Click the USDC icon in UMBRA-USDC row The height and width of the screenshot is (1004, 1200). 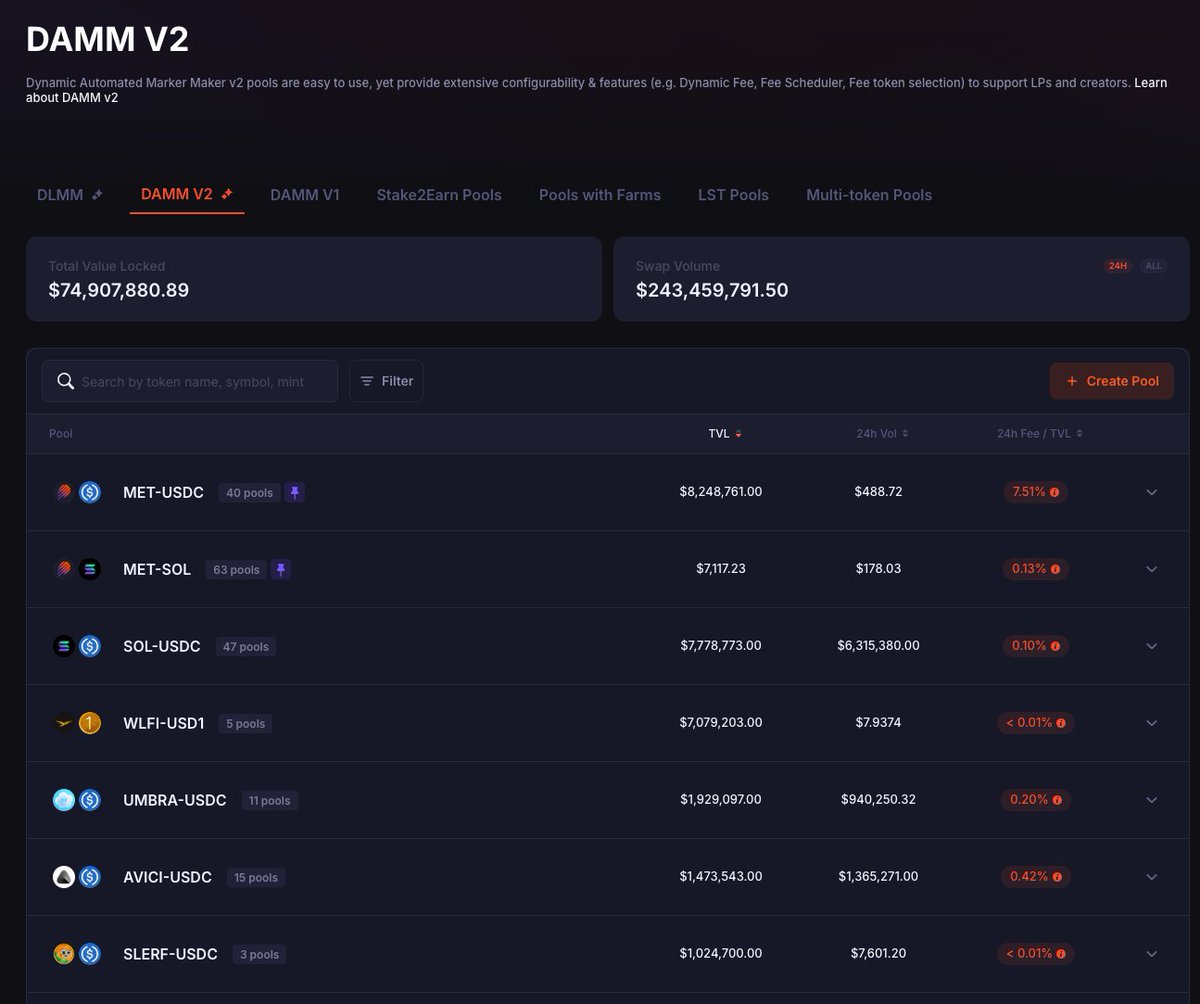coord(90,800)
